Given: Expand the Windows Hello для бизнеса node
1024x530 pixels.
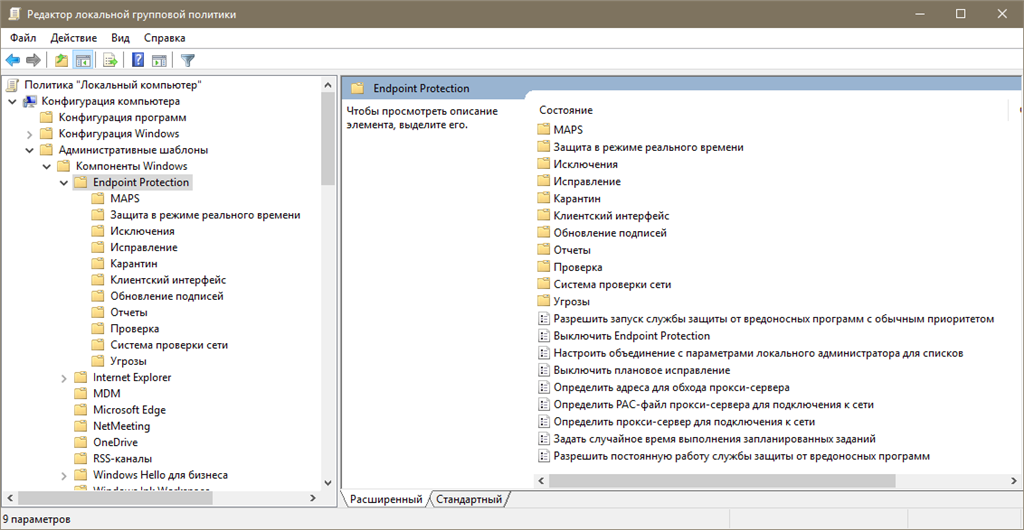Looking at the screenshot, I should pyautogui.click(x=63, y=475).
